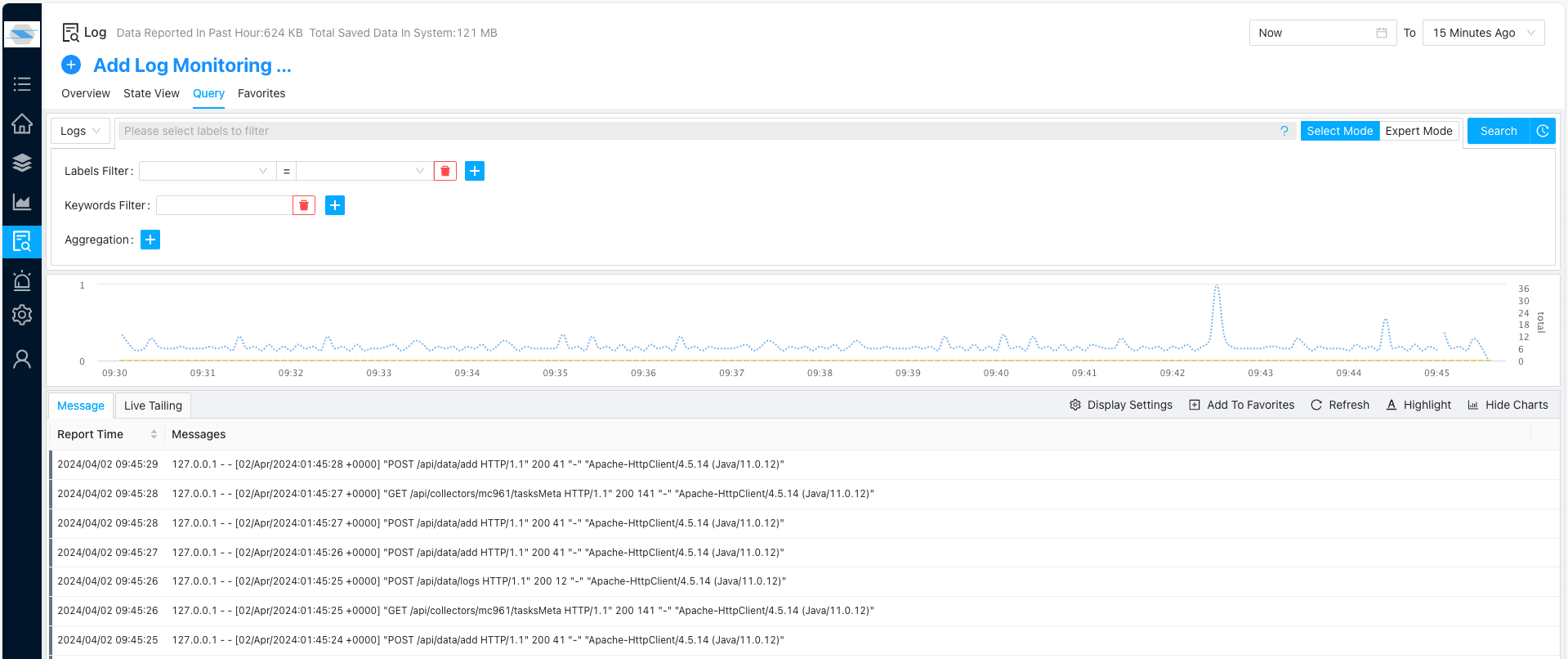The width and height of the screenshot is (1568, 659).
Task: Toggle Hide Charts
Action: pos(1508,405)
